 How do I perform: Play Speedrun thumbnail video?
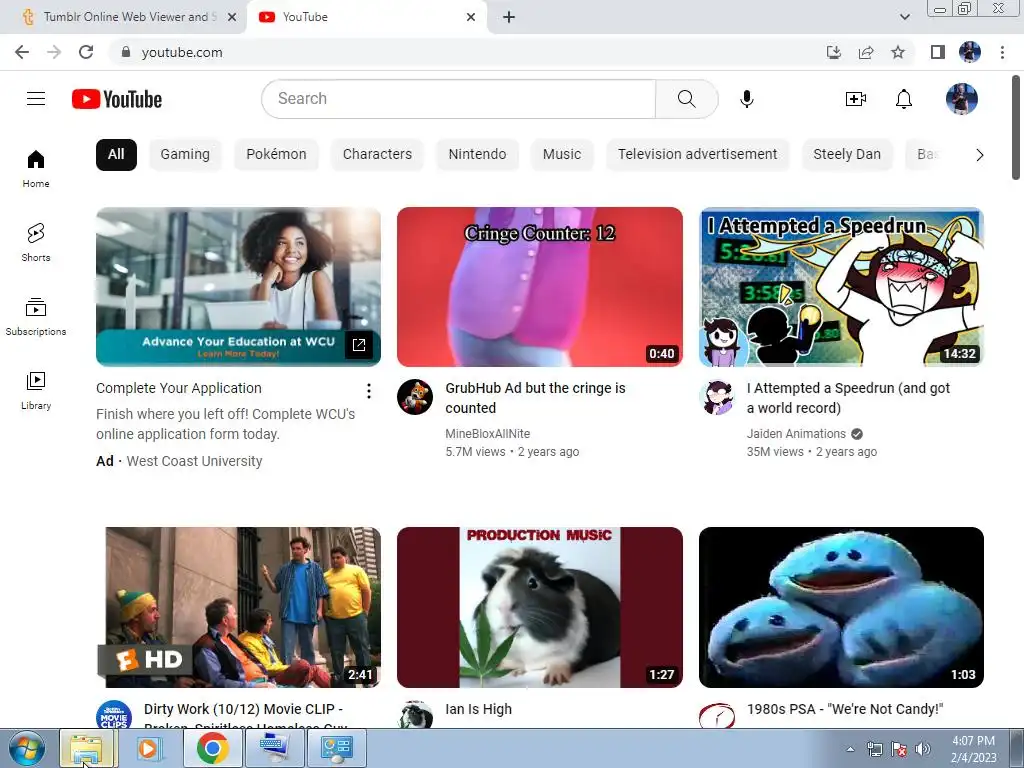pos(841,287)
